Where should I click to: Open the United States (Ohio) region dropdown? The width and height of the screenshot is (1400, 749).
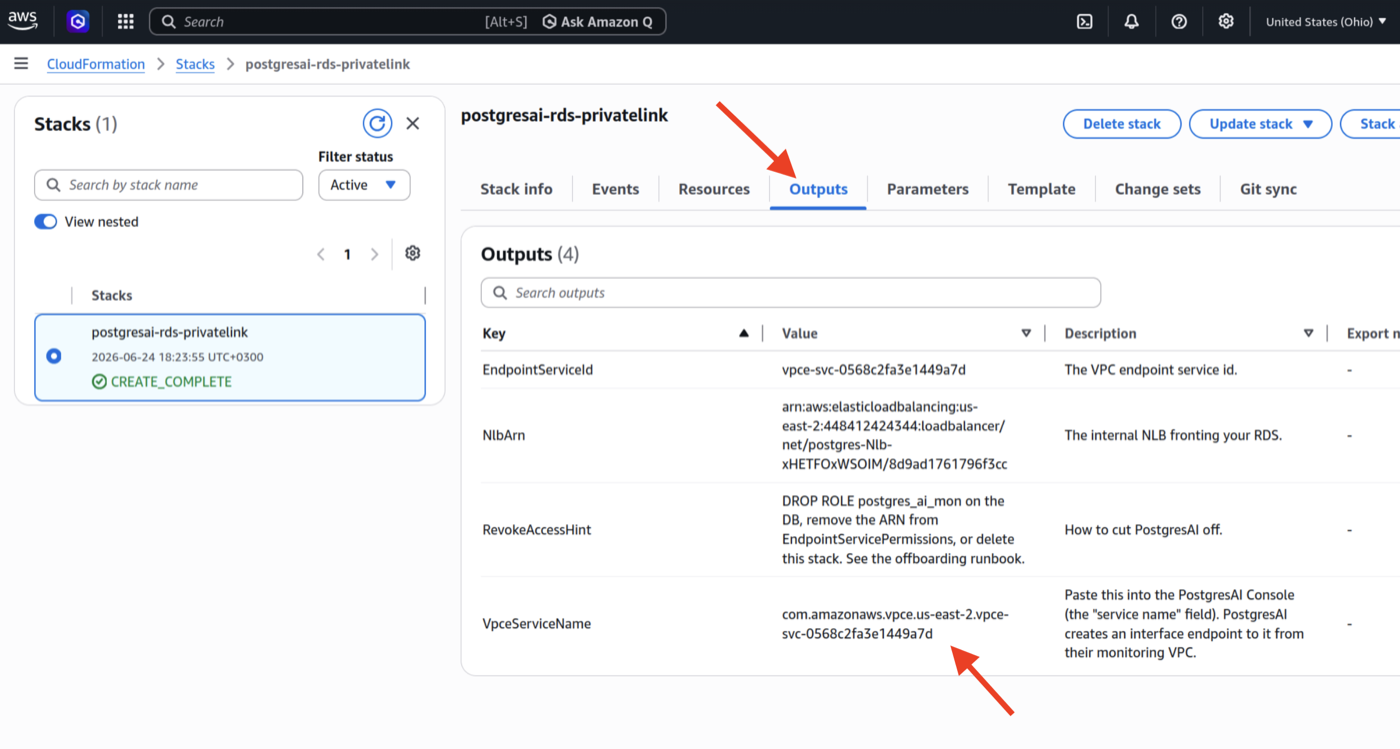tap(1326, 21)
